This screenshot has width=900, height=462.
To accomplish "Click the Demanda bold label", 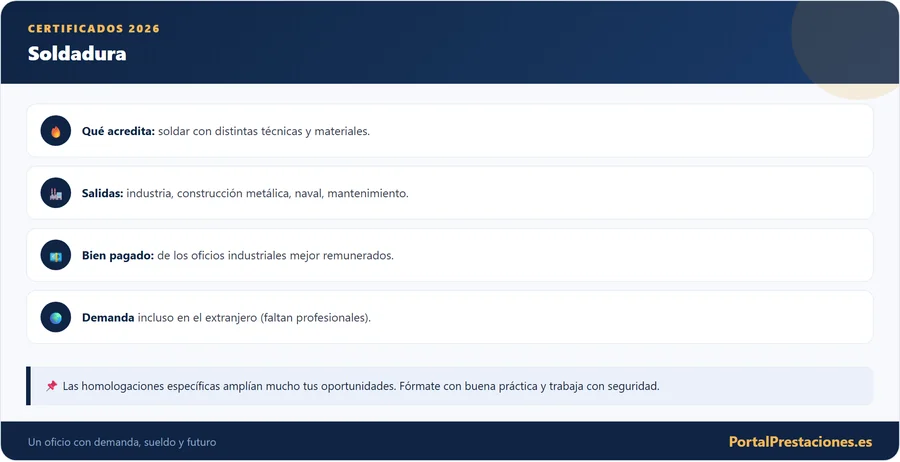I will pyautogui.click(x=108, y=317).
